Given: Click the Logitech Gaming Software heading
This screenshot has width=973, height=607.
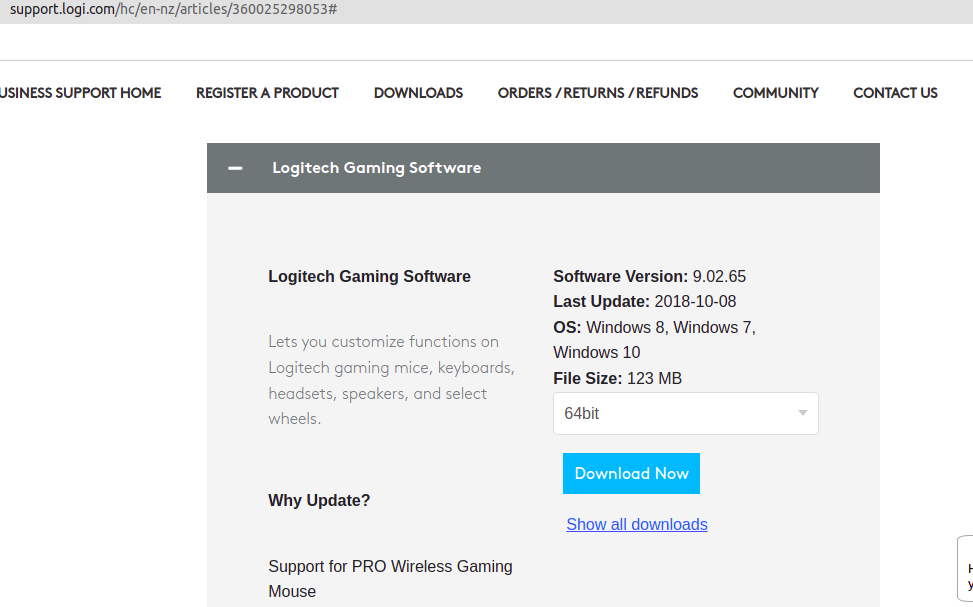Looking at the screenshot, I should coord(376,167).
